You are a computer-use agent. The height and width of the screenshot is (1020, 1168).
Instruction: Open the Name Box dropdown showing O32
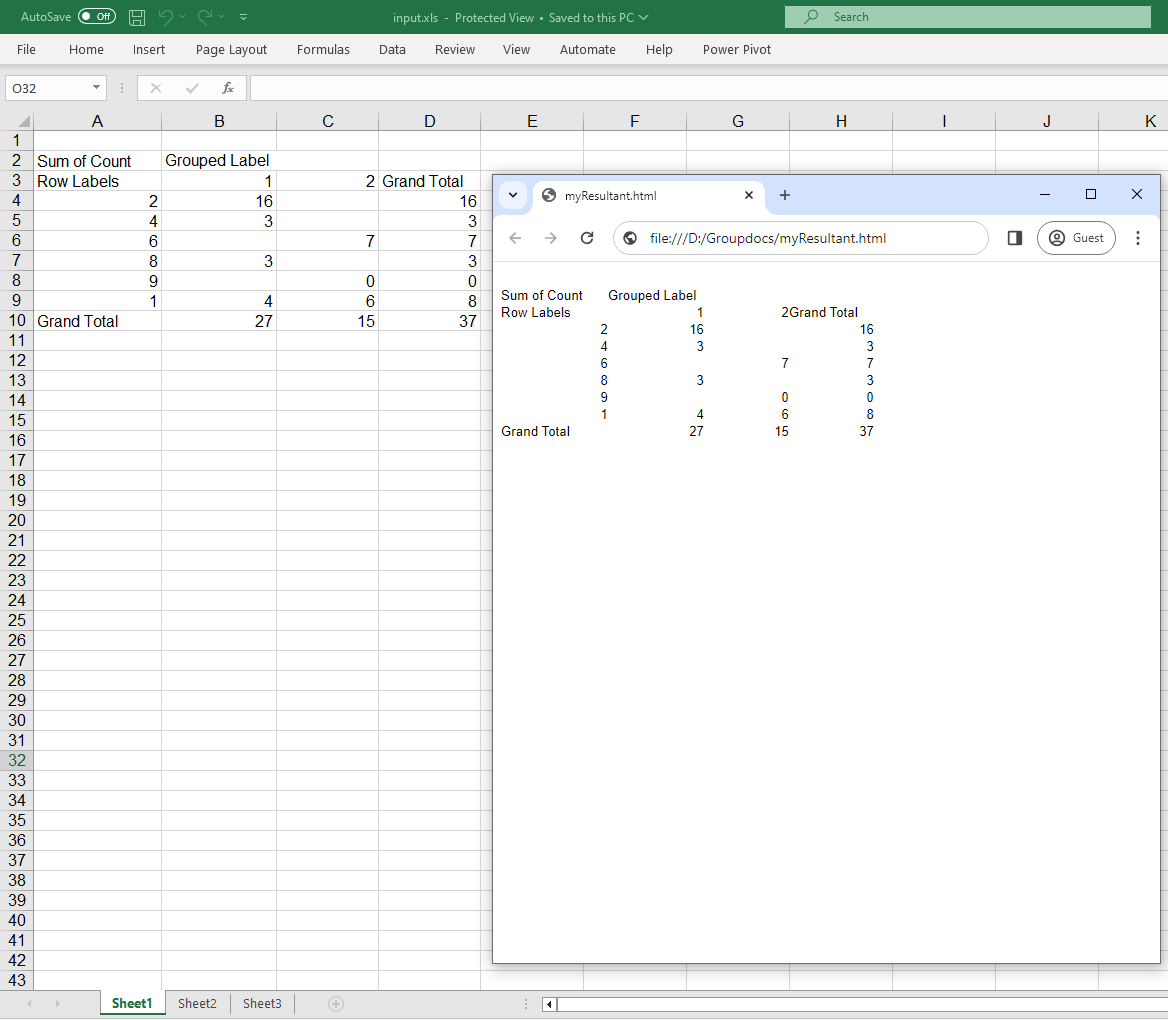click(94, 87)
